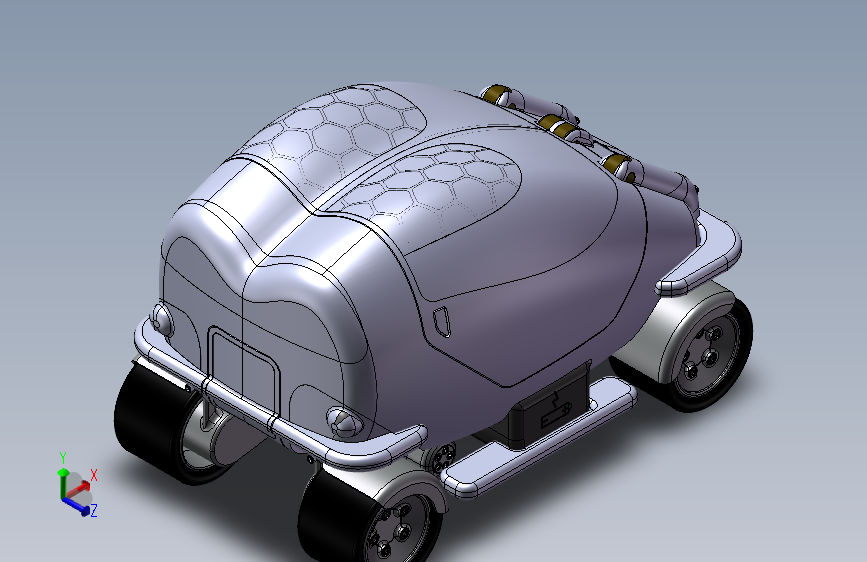Select the black box mounted under the vehicle side
867x562 pixels.
coord(549,405)
